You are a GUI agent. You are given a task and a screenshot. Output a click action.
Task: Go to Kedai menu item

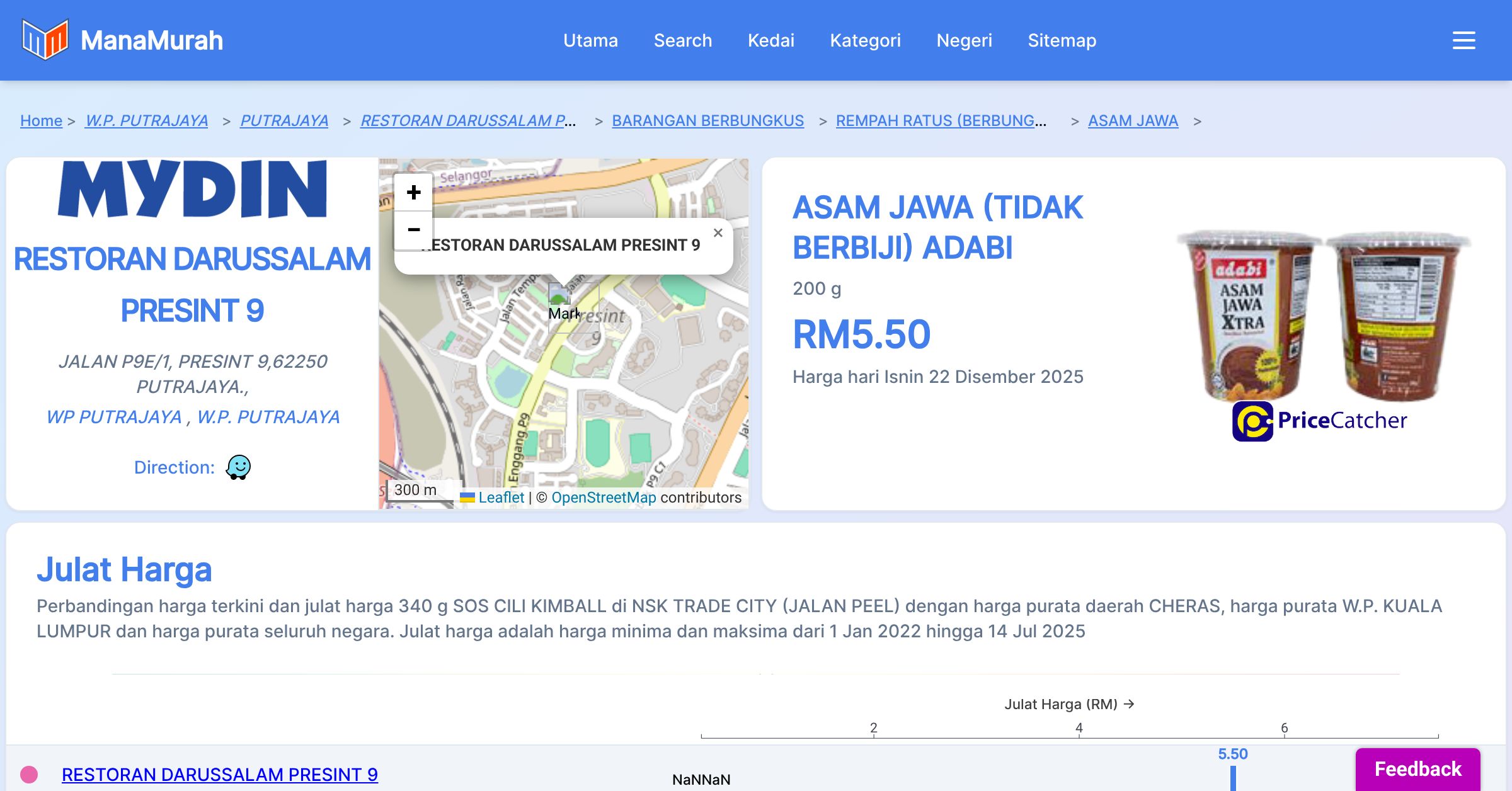click(770, 40)
